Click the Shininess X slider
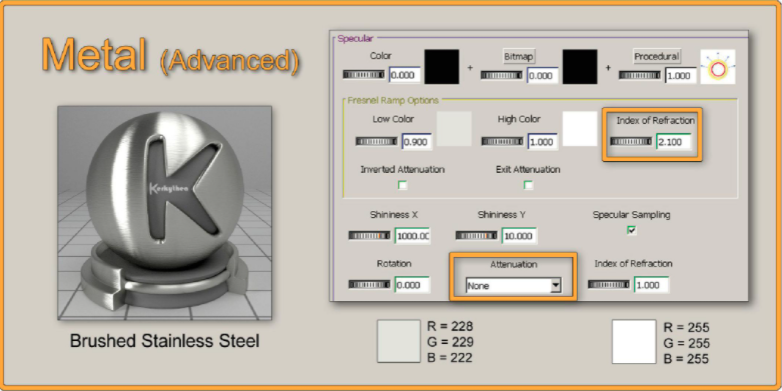782x391 pixels. pyautogui.click(x=369, y=235)
